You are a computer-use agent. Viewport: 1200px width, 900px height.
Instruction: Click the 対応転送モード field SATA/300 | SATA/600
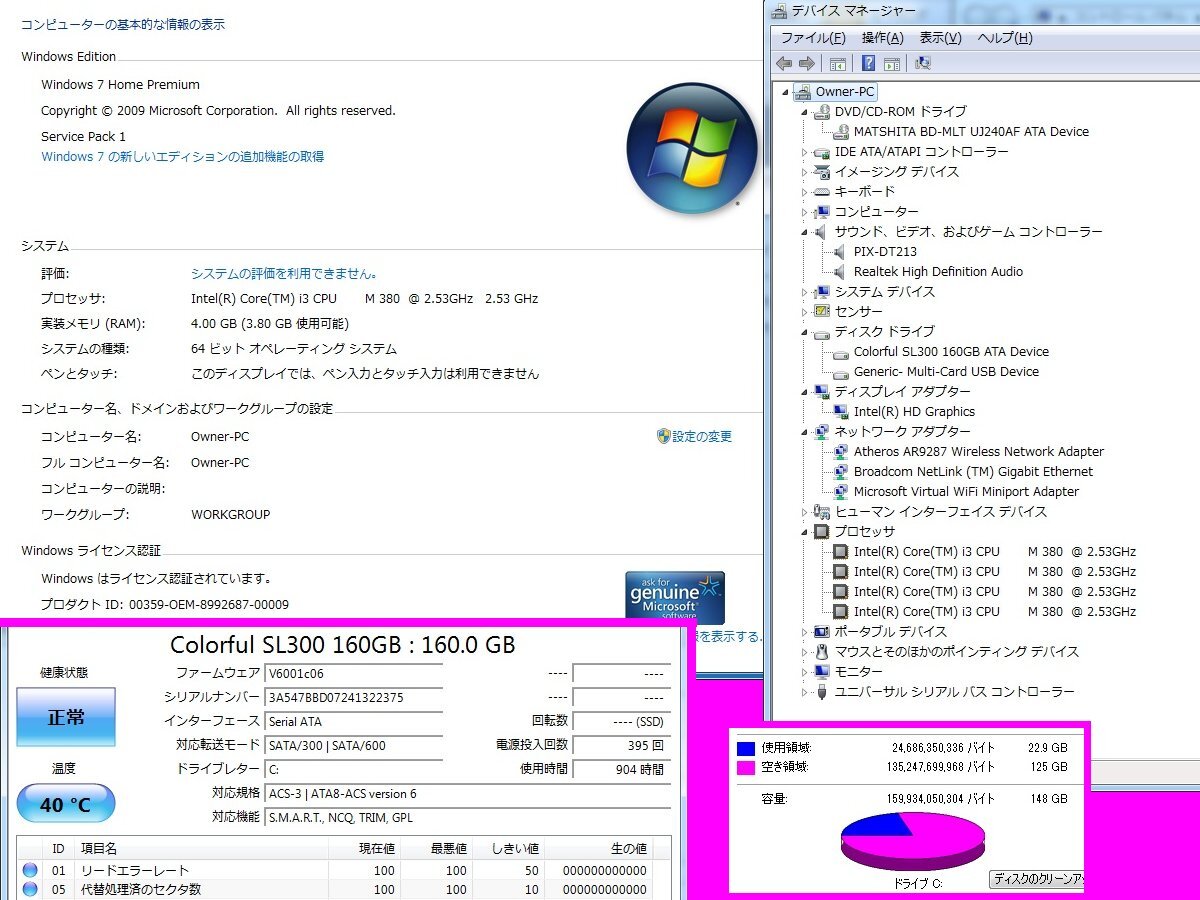[x=353, y=745]
